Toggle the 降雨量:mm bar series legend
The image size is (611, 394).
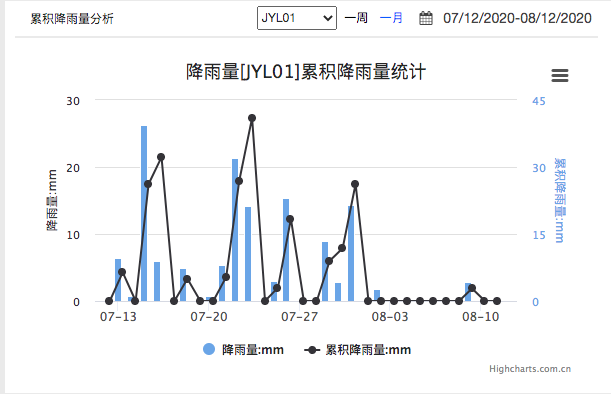click(244, 350)
